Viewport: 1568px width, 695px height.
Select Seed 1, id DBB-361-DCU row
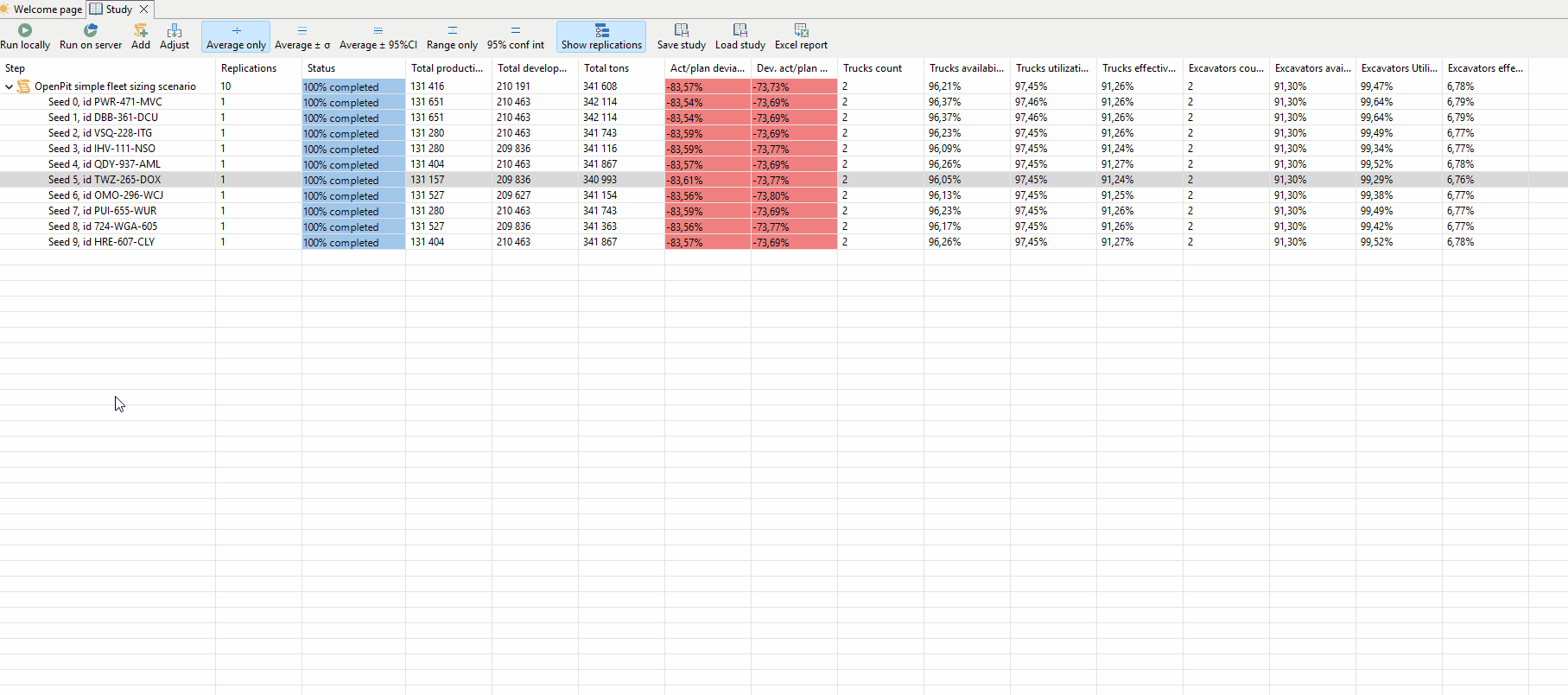coord(784,118)
